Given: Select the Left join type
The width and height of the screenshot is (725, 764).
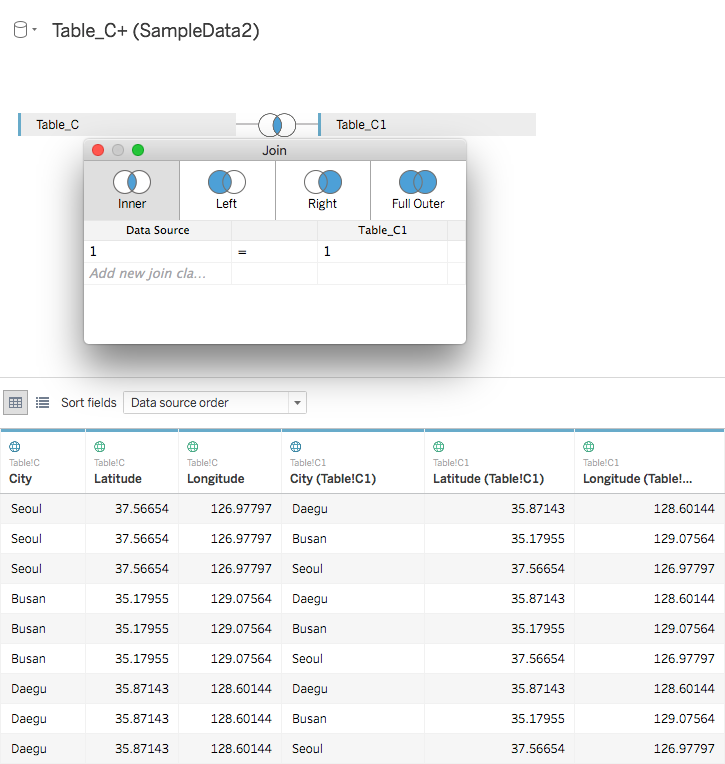Looking at the screenshot, I should click(x=227, y=191).
